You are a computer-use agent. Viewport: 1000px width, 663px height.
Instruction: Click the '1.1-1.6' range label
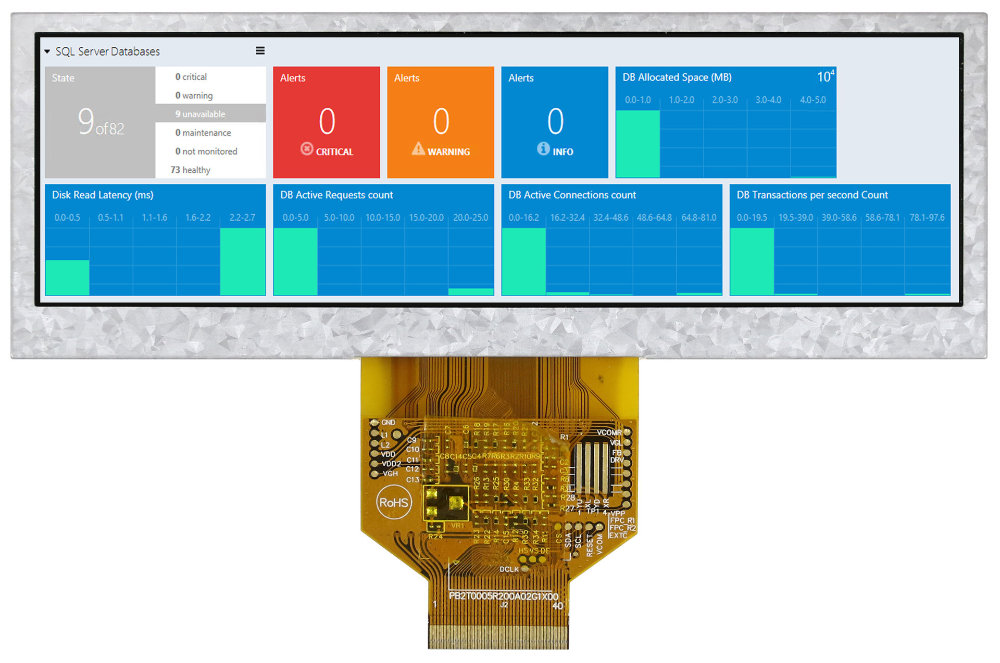click(x=154, y=218)
